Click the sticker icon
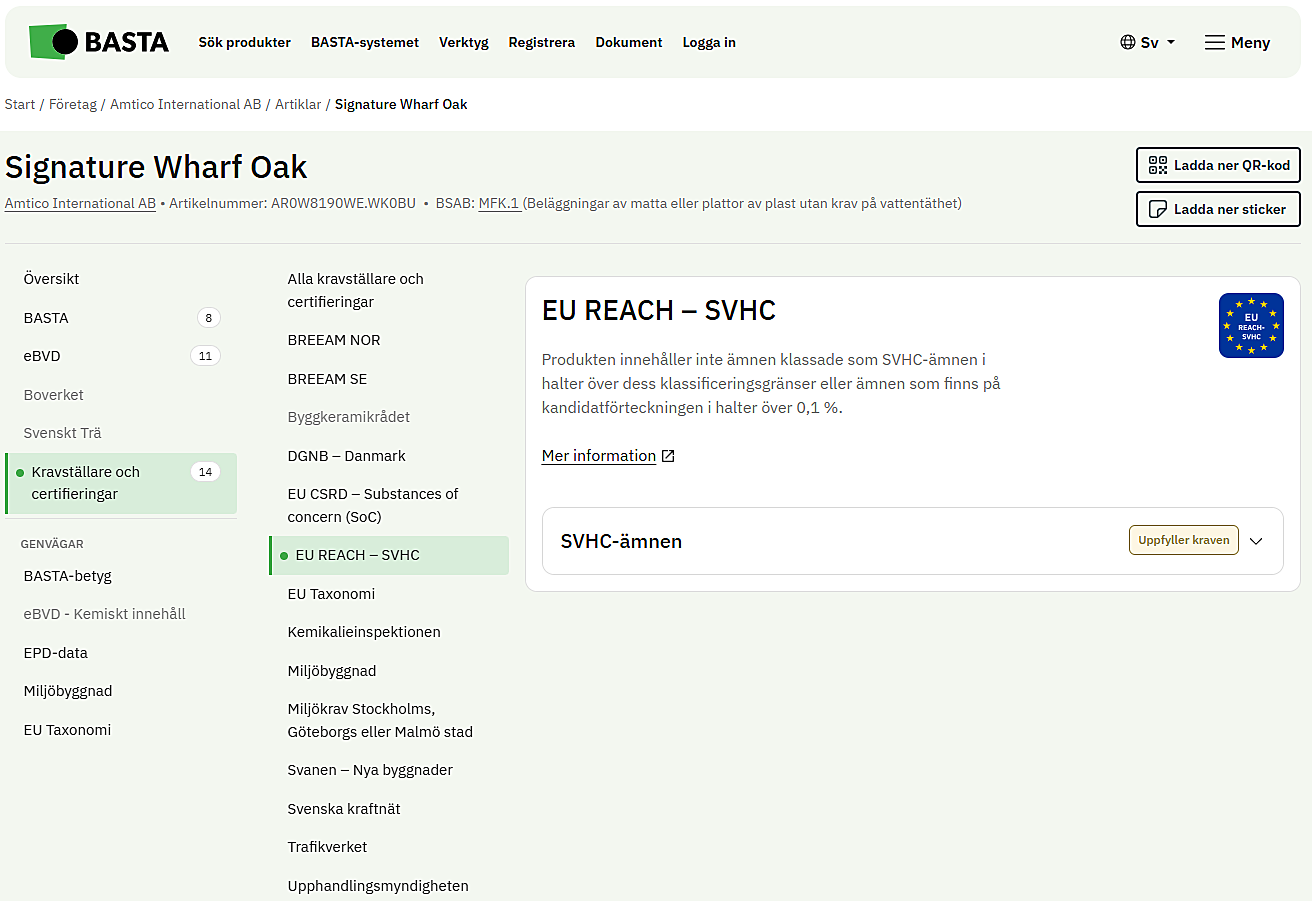The image size is (1312, 901). click(1158, 209)
